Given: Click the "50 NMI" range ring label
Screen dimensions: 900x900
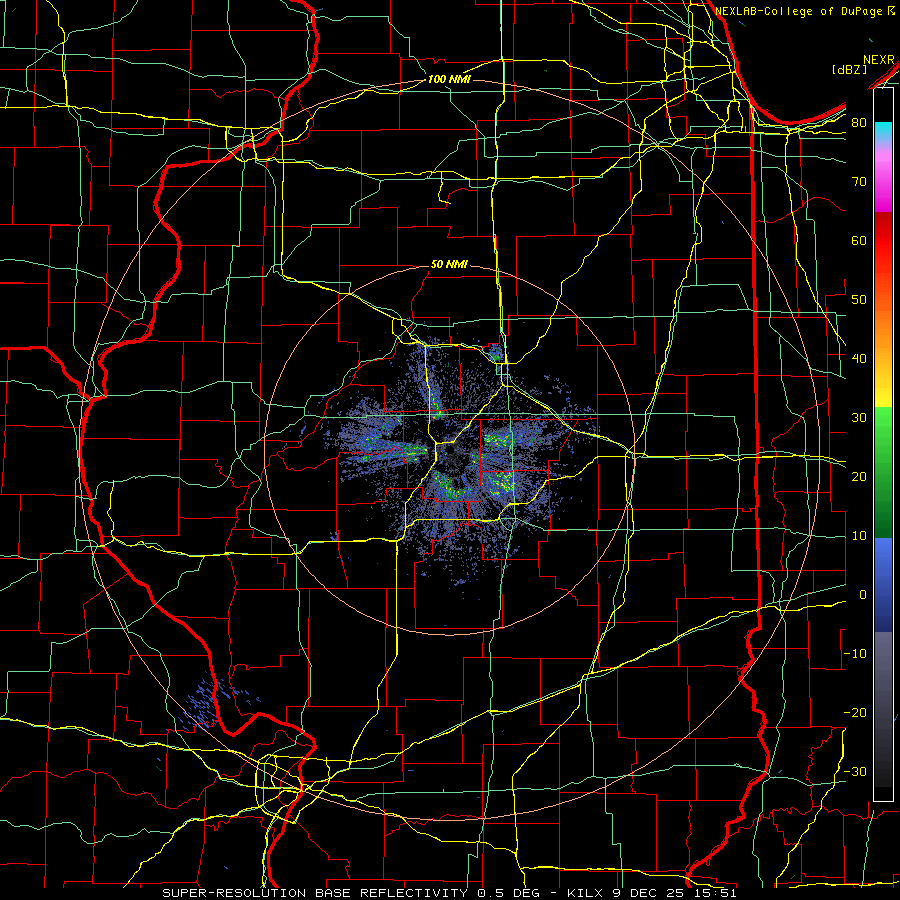Looking at the screenshot, I should 449,265.
